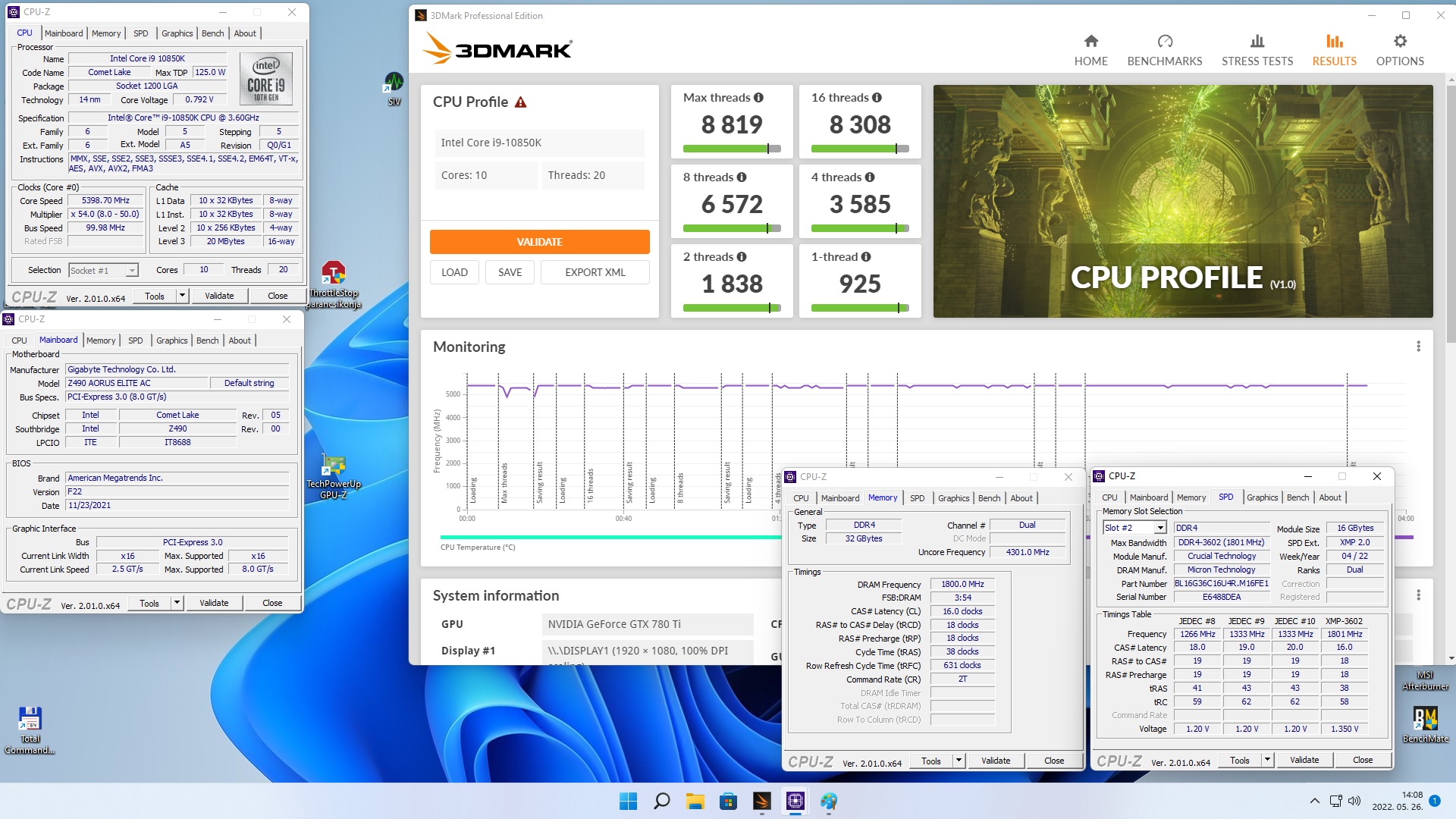Click info icon next to 4 threads
This screenshot has height=819, width=1456.
pos(870,177)
